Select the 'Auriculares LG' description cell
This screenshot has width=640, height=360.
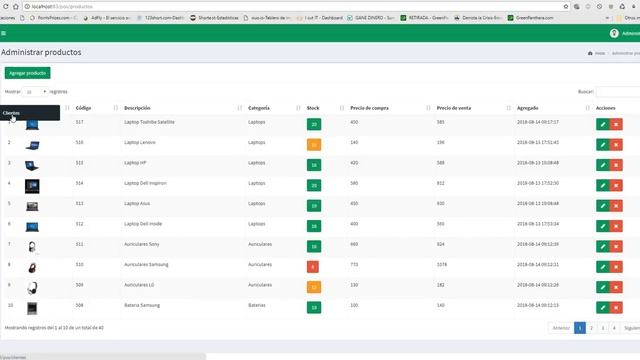click(x=139, y=285)
